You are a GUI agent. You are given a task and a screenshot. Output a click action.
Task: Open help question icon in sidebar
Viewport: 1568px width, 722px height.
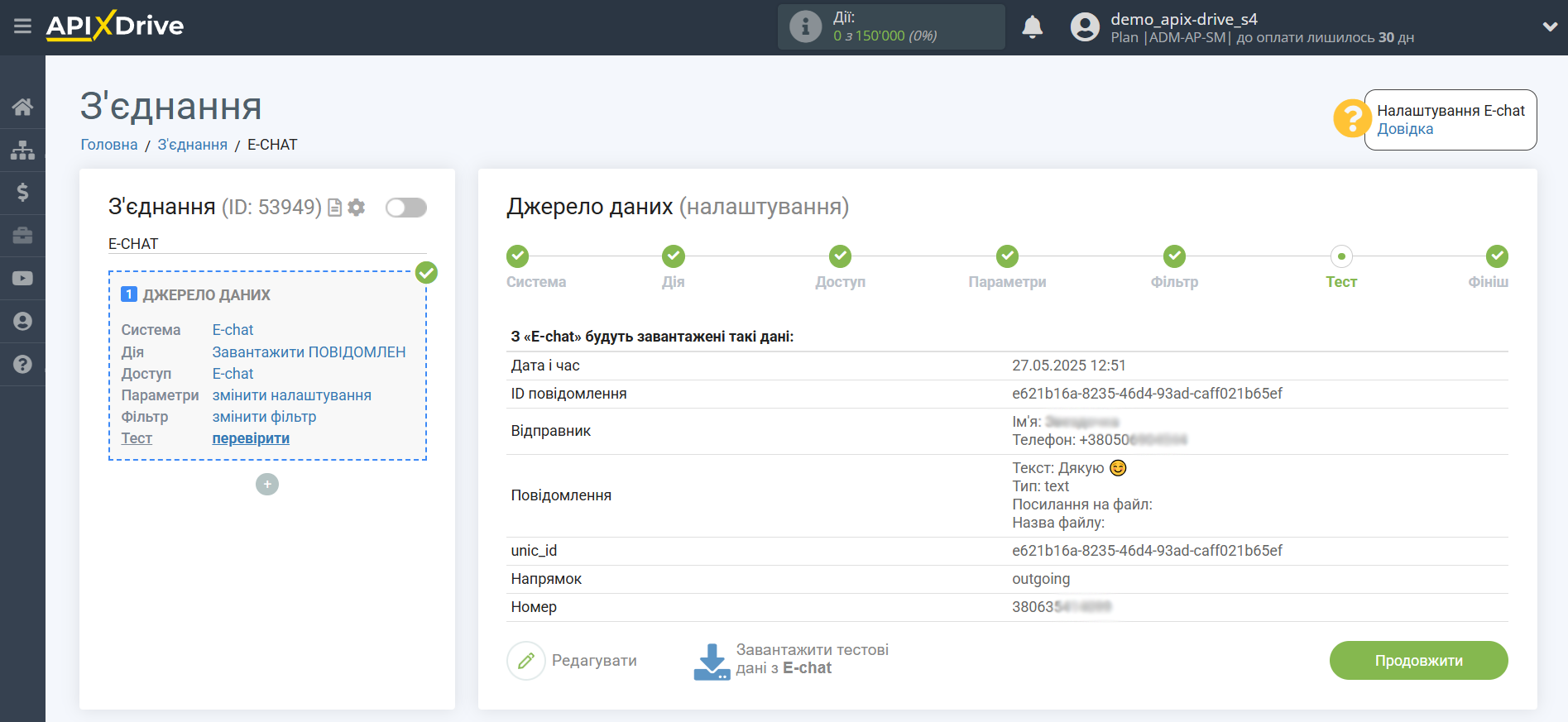point(22,364)
